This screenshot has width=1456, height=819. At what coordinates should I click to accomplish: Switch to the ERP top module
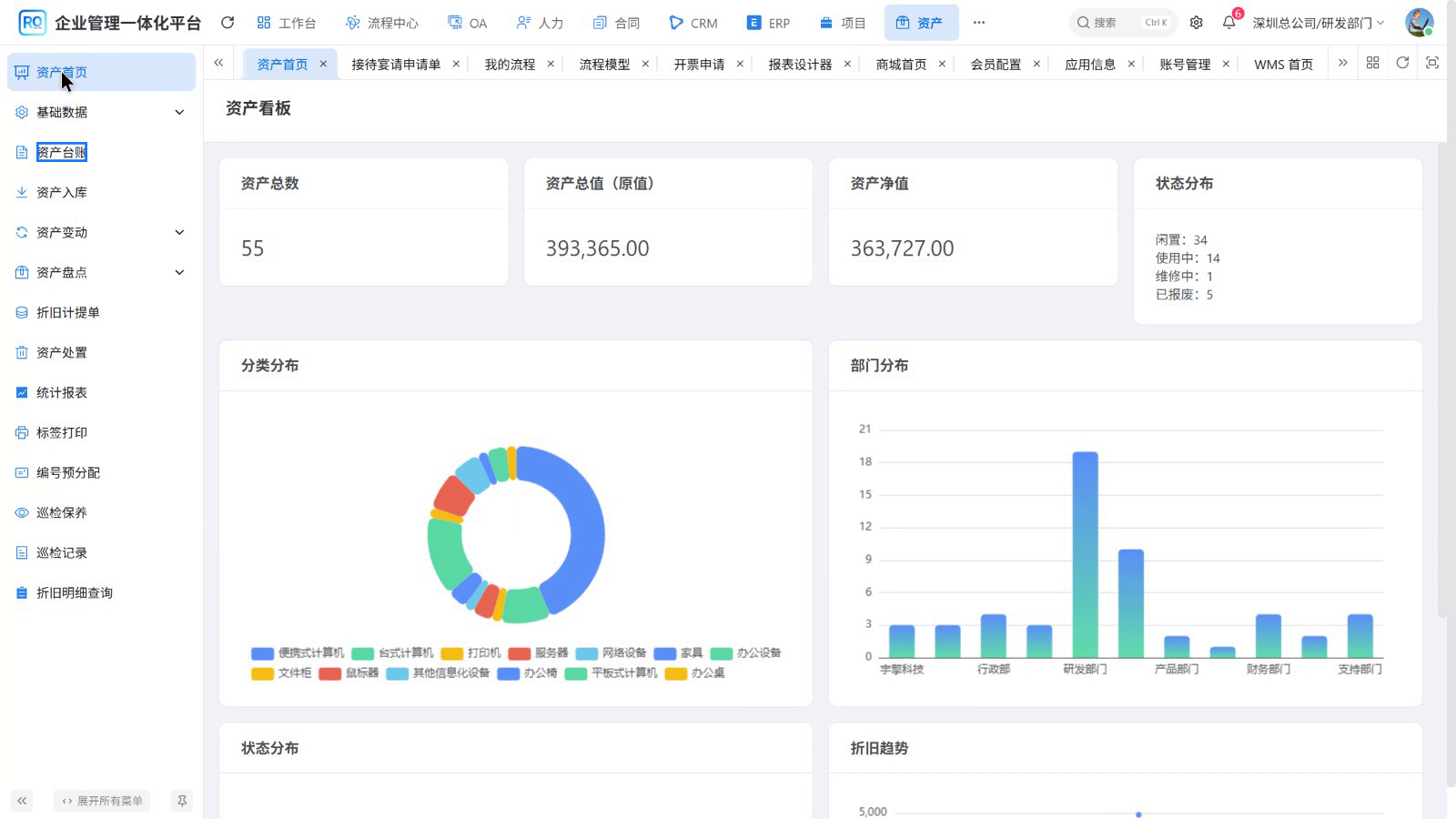[x=769, y=23]
